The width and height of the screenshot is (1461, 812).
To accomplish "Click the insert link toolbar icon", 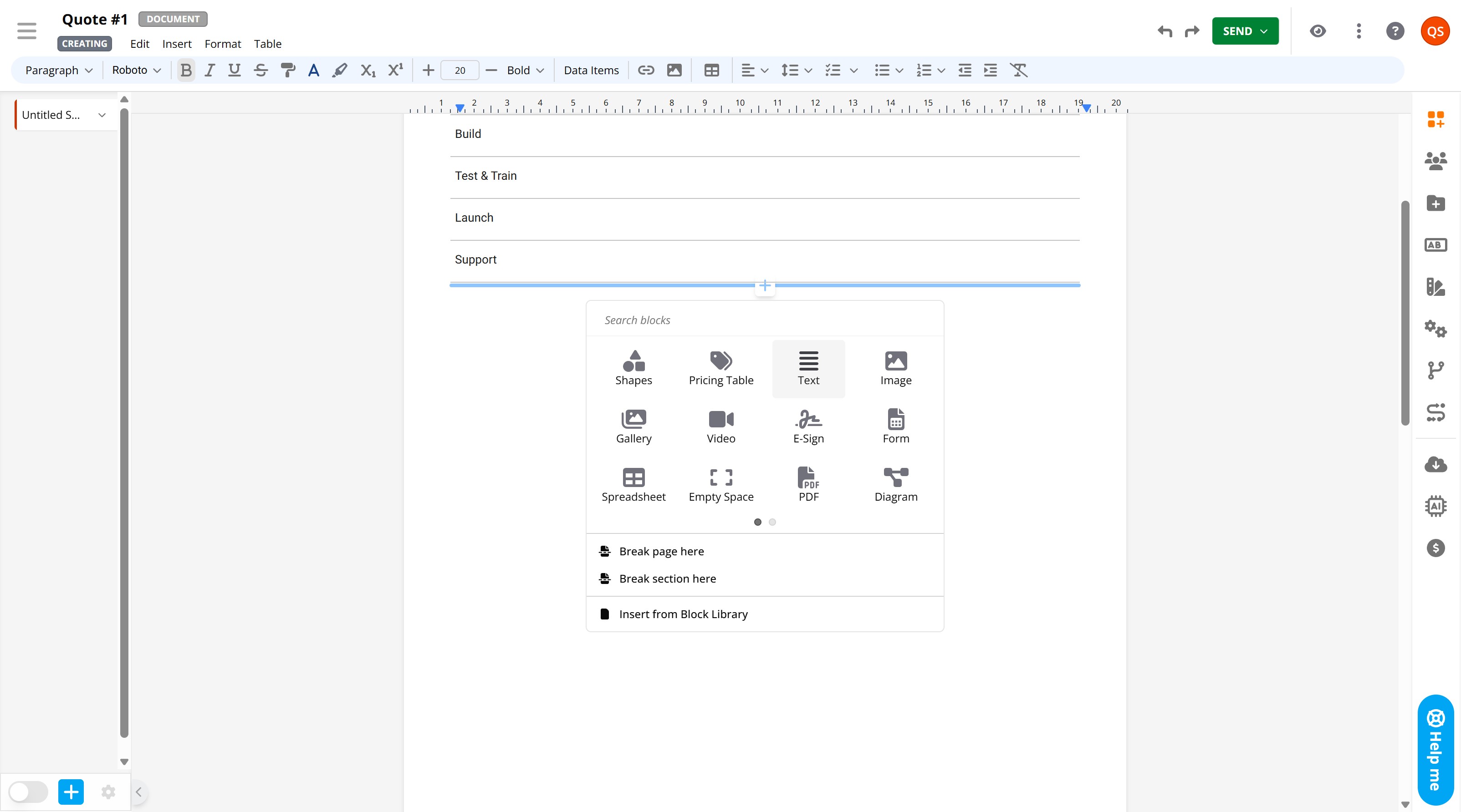I will tap(646, 70).
